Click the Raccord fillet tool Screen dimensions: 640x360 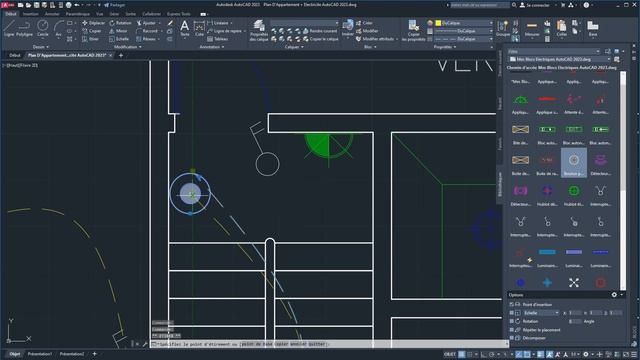click(147, 31)
